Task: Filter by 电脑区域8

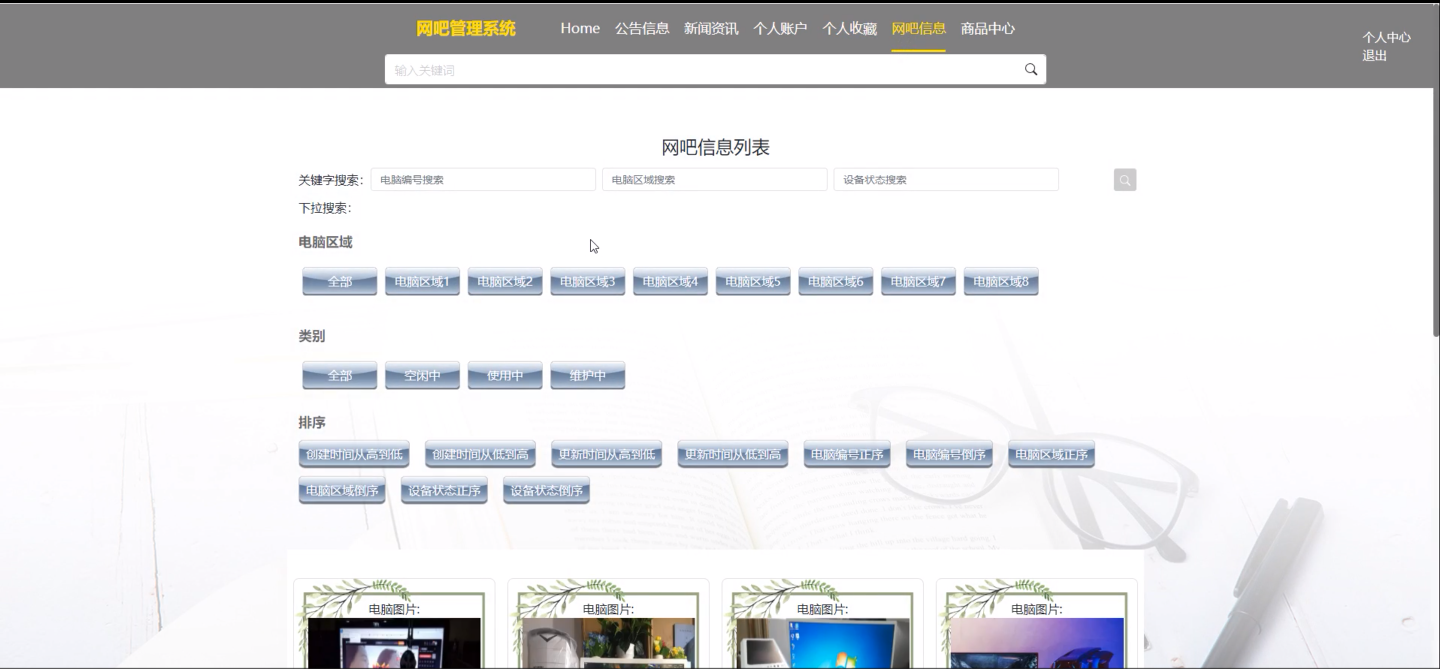Action: click(x=1001, y=282)
